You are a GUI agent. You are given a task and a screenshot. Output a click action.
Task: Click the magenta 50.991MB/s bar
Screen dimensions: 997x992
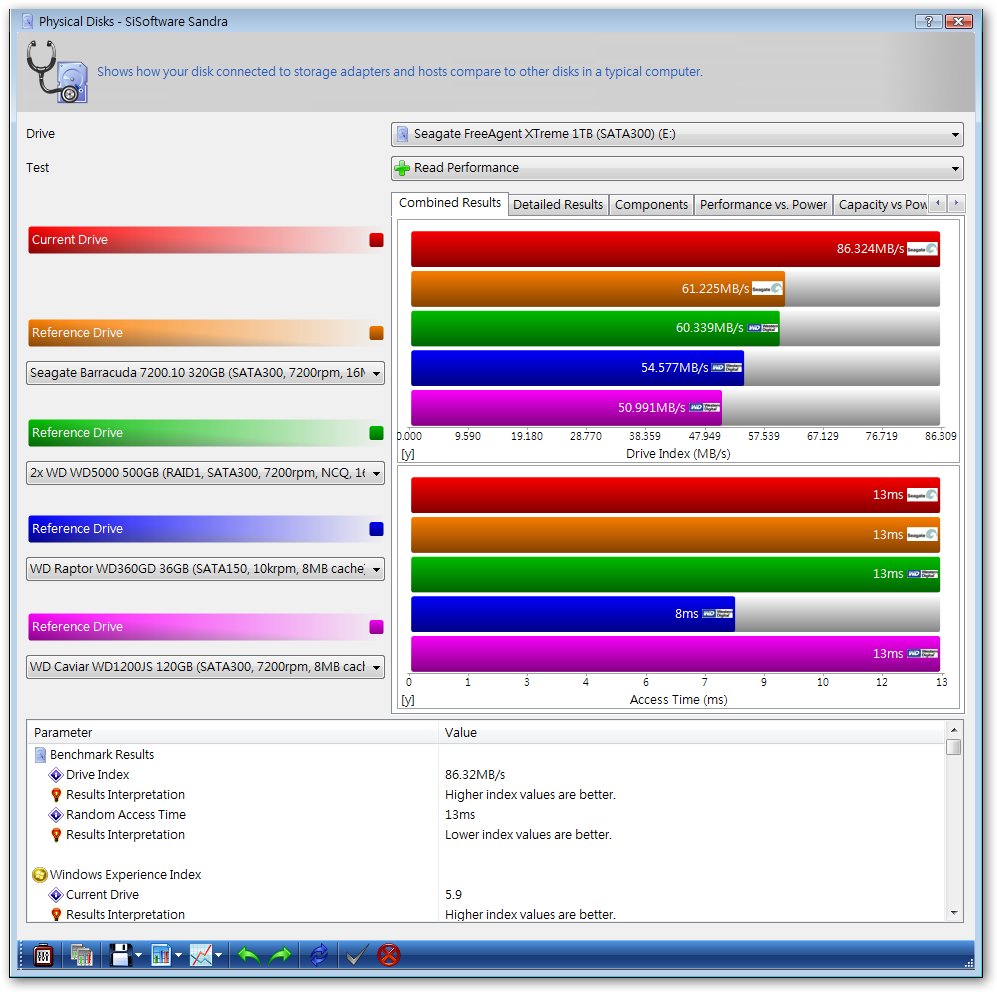point(567,408)
